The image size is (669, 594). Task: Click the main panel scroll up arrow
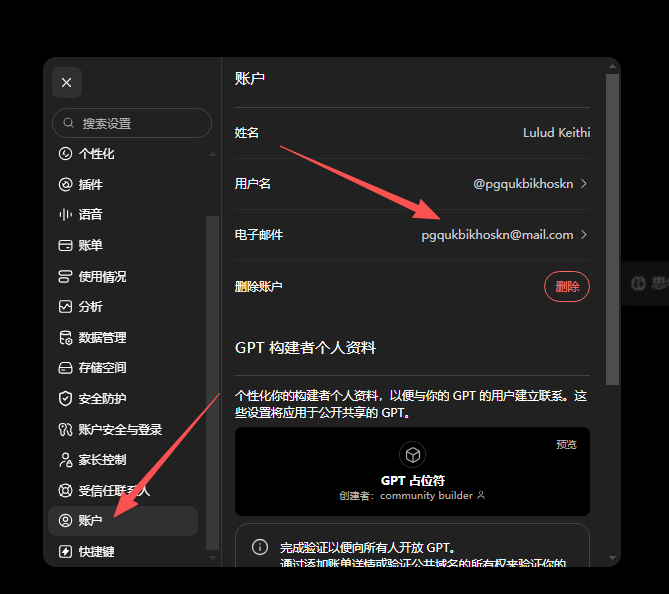click(x=612, y=66)
